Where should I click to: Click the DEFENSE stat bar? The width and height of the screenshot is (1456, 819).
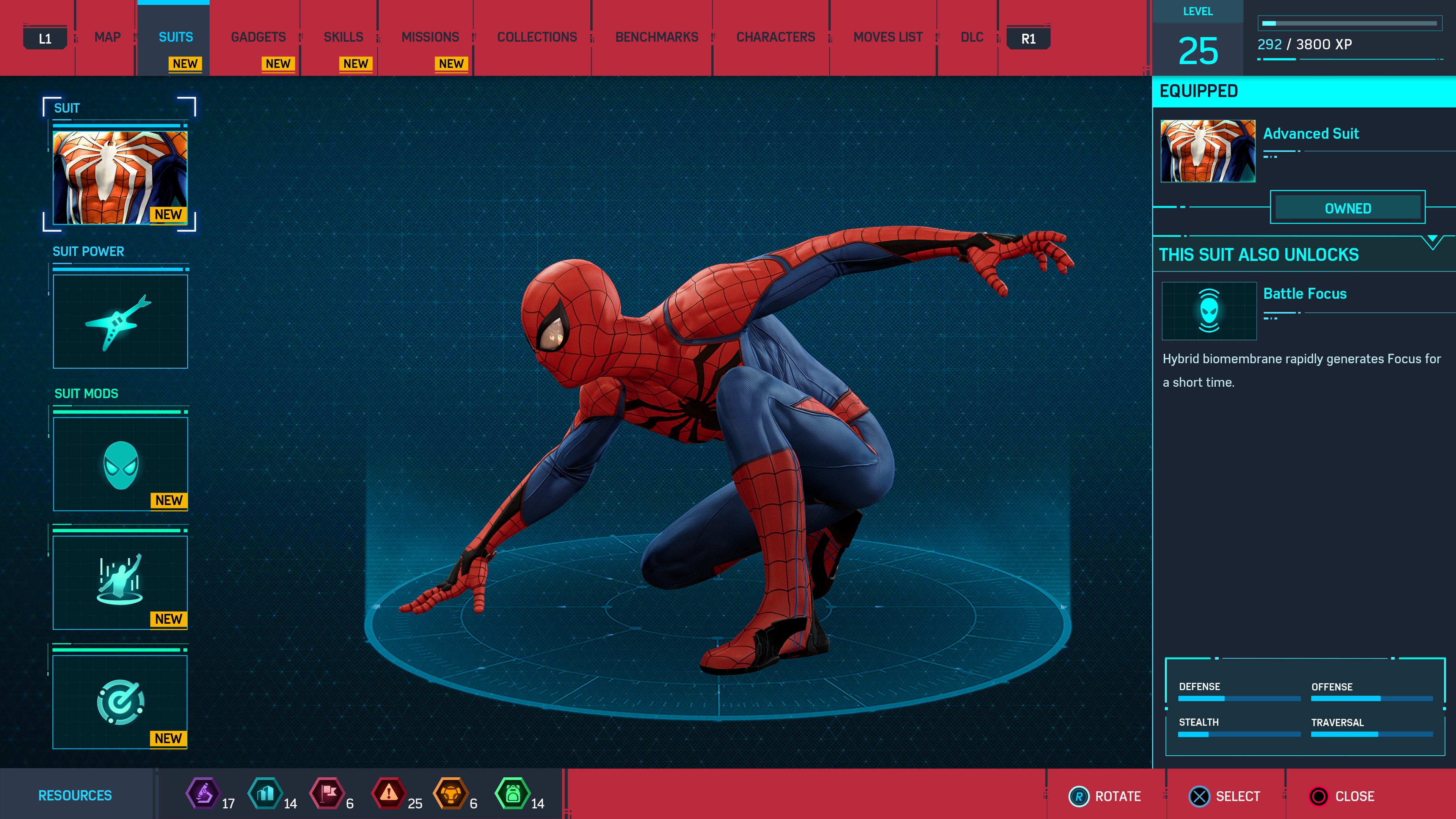tap(1239, 698)
